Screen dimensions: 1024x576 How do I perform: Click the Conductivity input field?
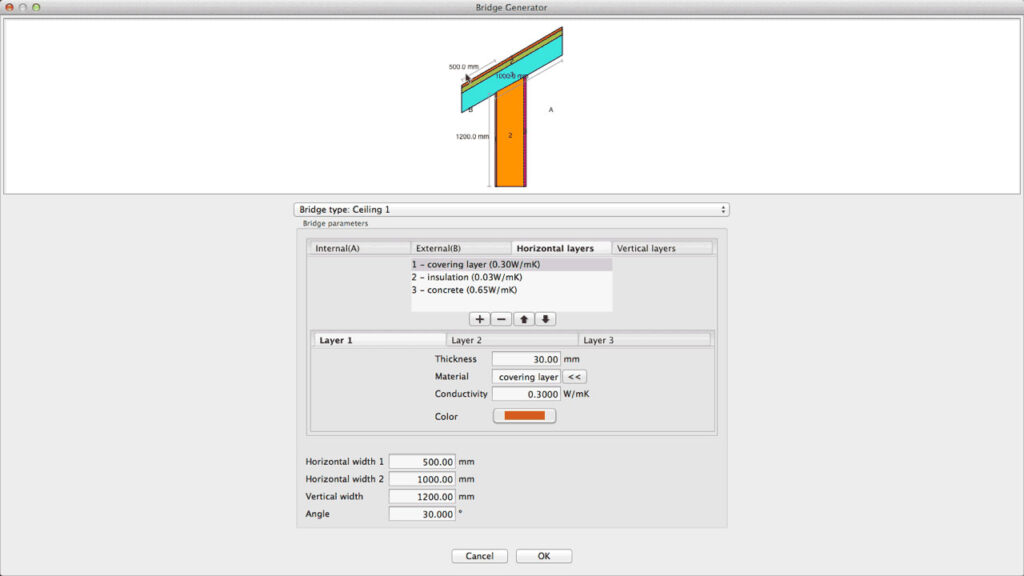click(x=525, y=394)
